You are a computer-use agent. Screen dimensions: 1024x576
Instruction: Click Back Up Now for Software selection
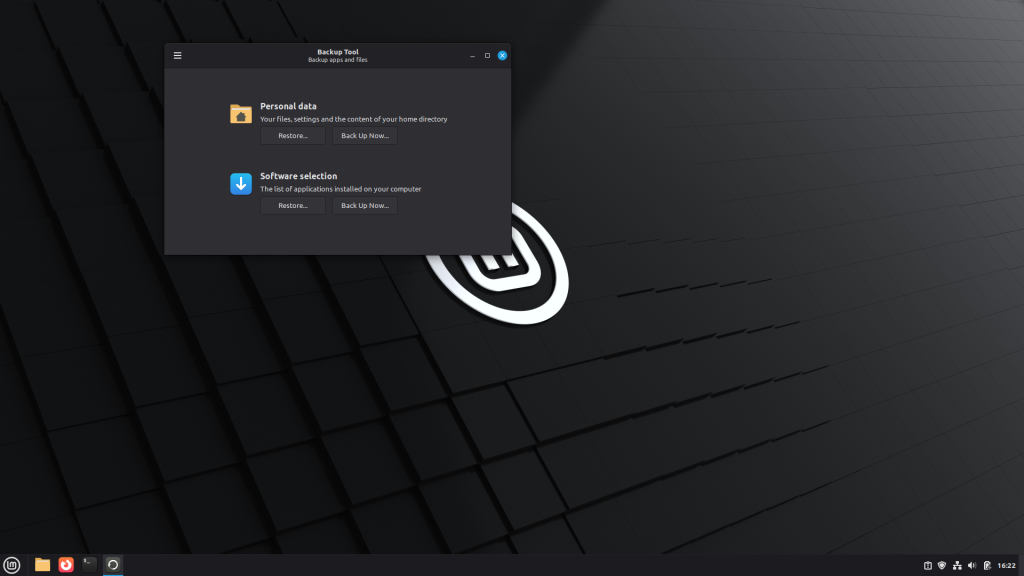(x=364, y=206)
